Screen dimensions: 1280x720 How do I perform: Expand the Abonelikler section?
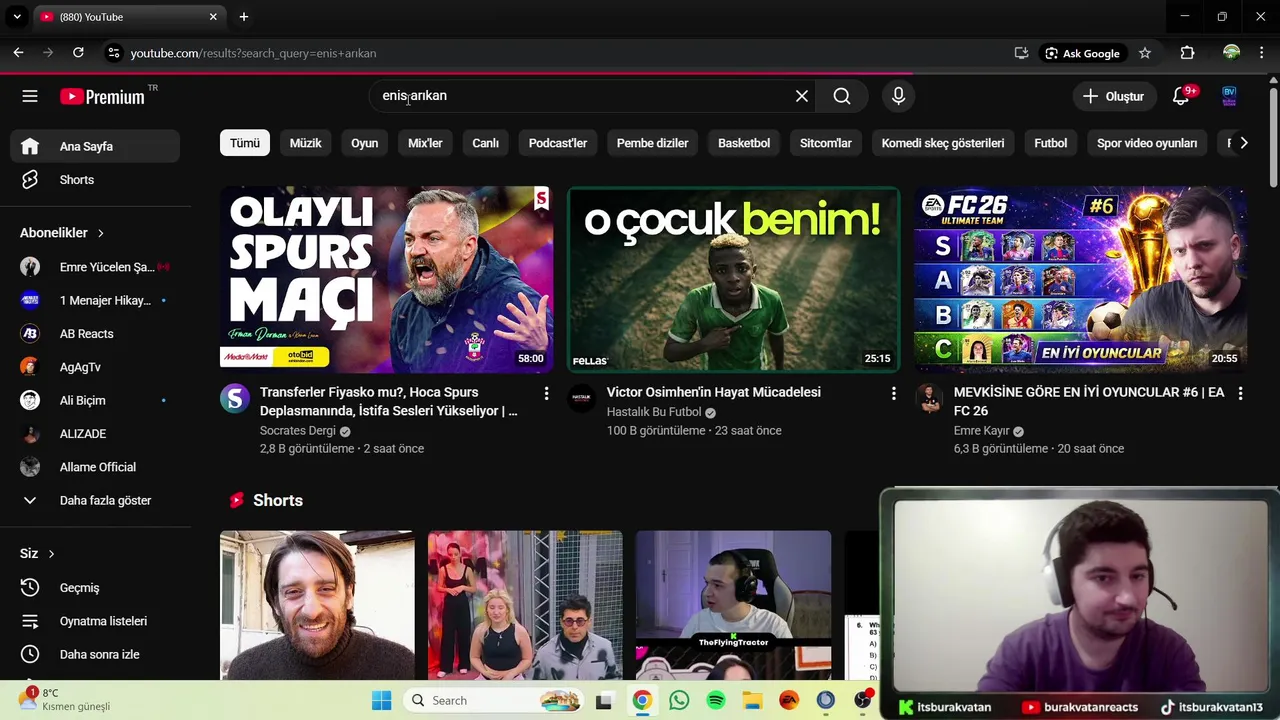[x=62, y=233]
